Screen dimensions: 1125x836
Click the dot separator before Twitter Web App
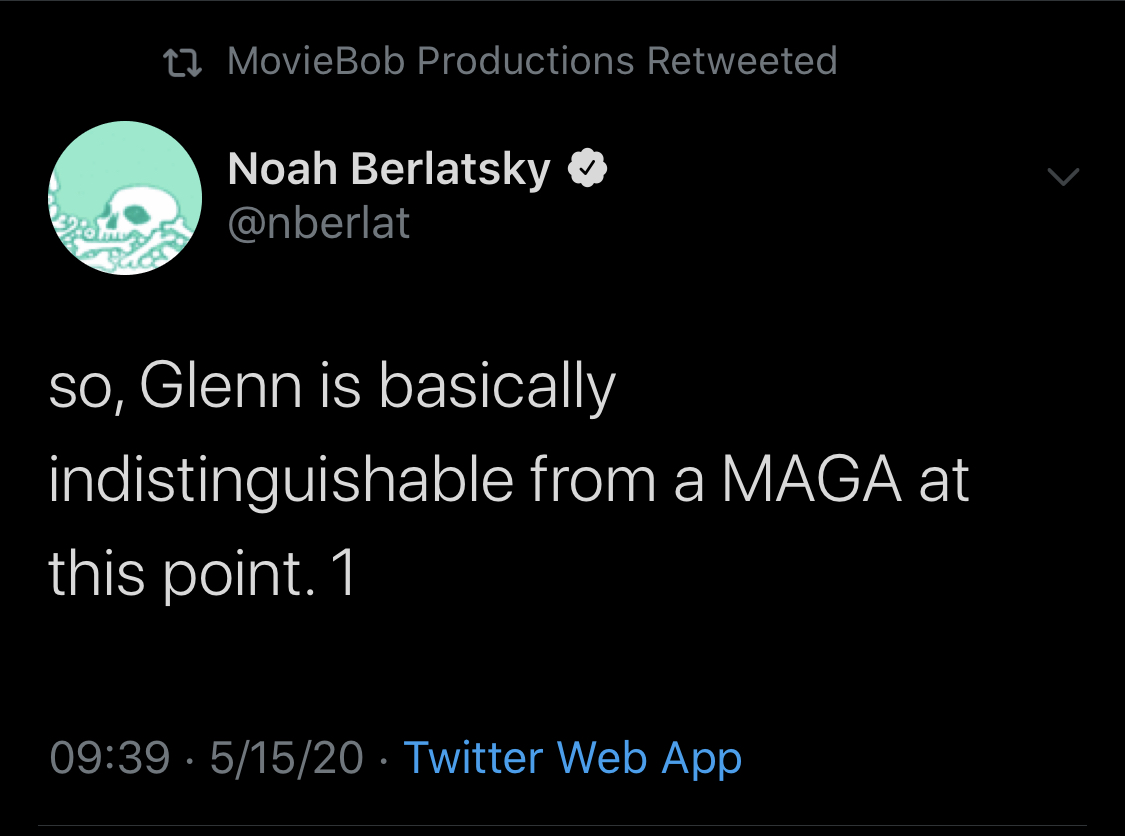click(384, 761)
